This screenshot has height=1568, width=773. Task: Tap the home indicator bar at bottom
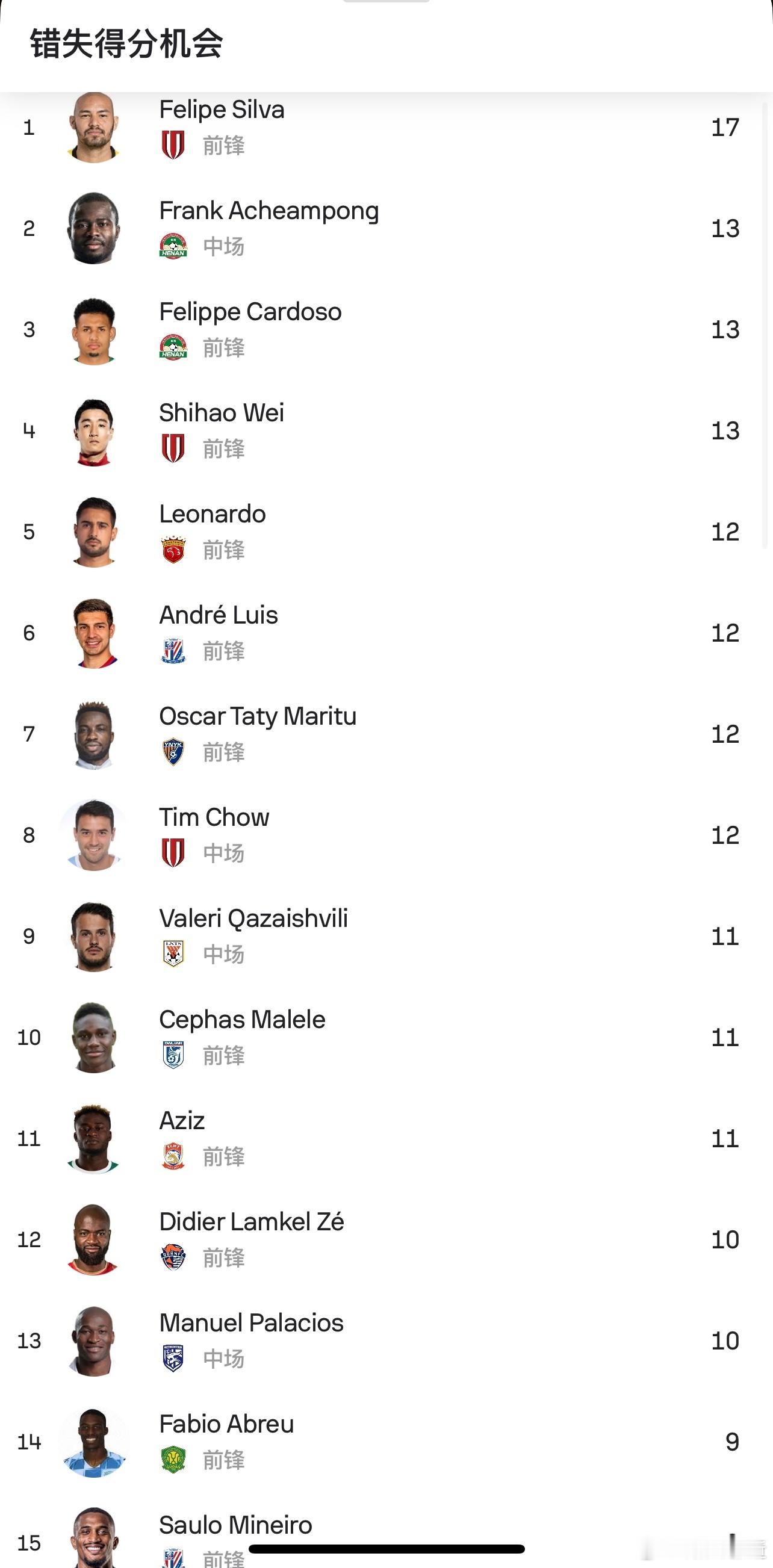point(386,1549)
